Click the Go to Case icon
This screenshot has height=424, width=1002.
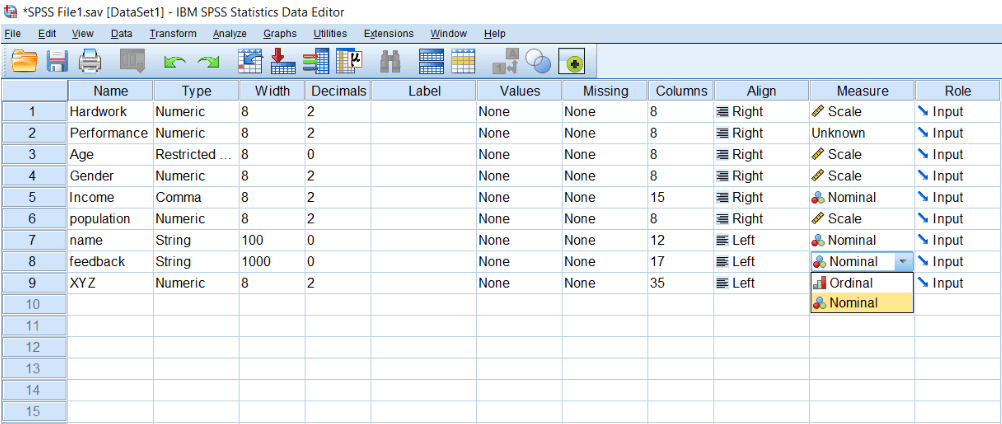click(249, 61)
